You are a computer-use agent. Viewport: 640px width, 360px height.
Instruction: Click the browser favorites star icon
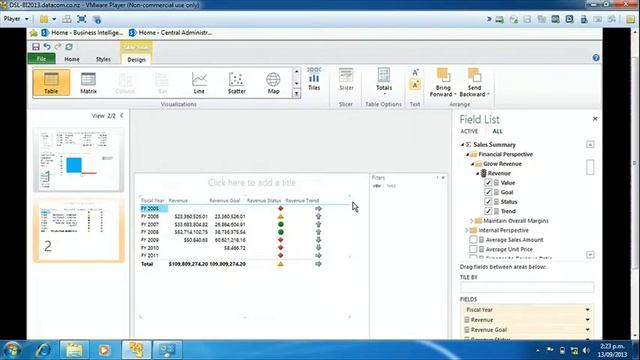point(33,33)
